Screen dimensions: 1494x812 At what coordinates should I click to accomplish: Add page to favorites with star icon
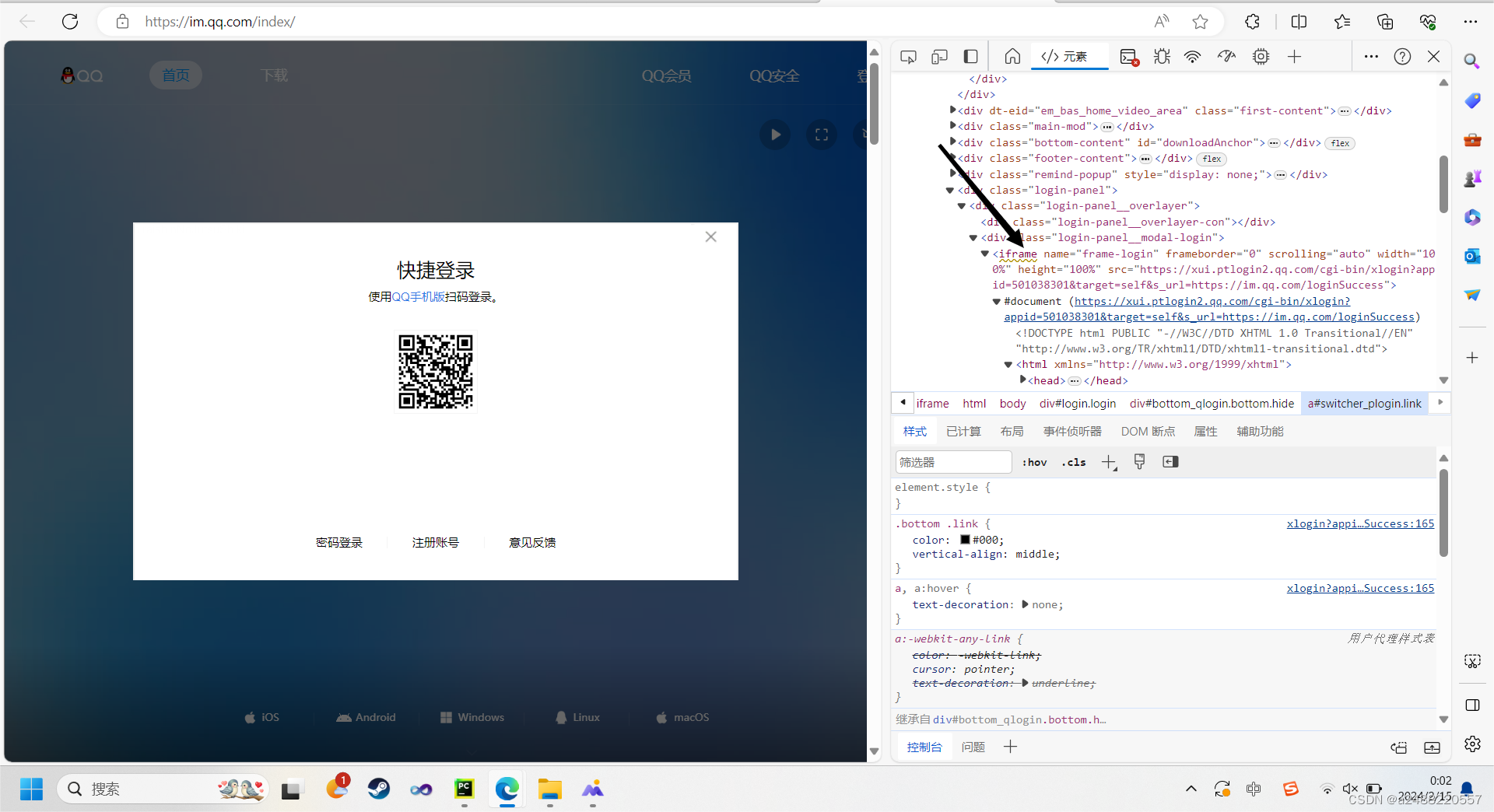1200,22
